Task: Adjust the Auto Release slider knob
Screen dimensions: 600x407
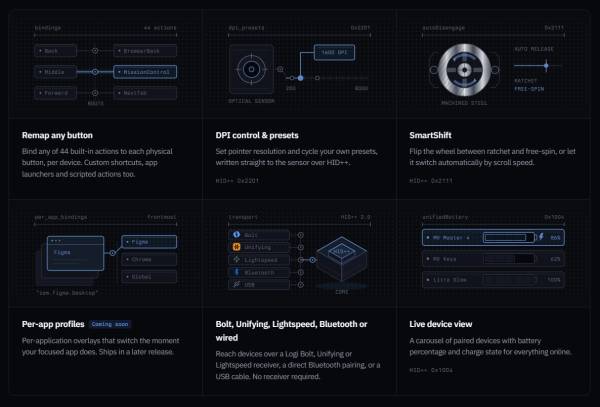Action: (x=546, y=66)
